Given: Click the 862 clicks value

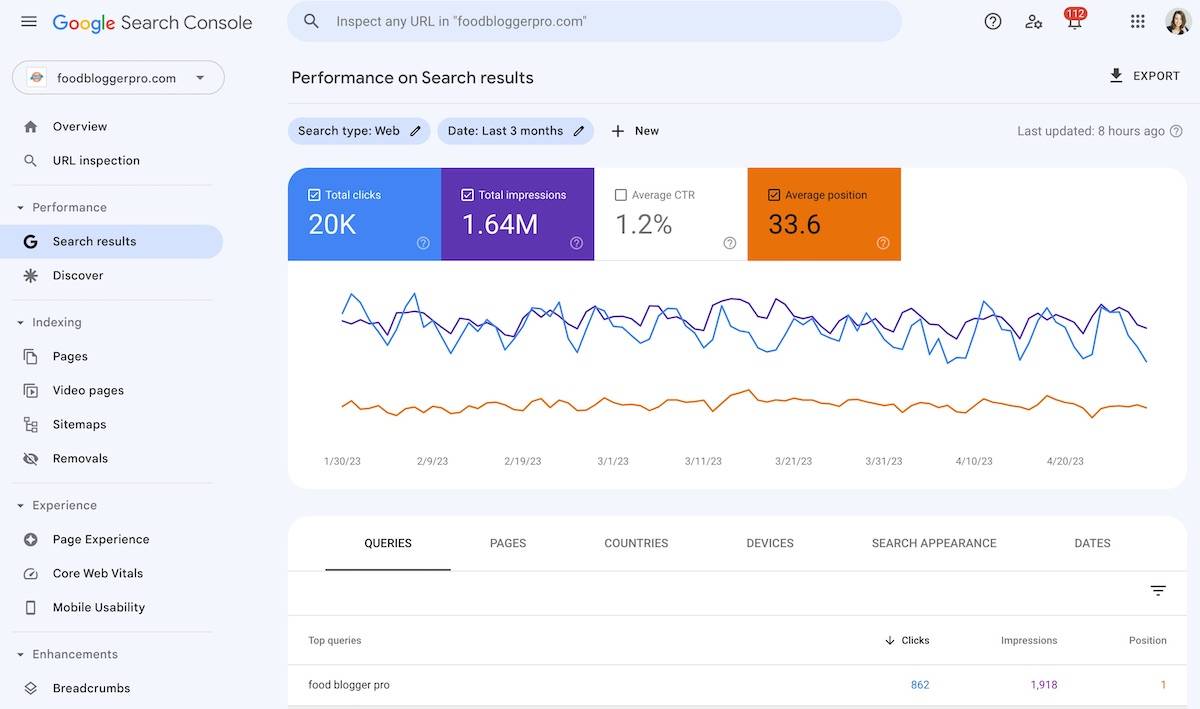Looking at the screenshot, I should point(920,685).
